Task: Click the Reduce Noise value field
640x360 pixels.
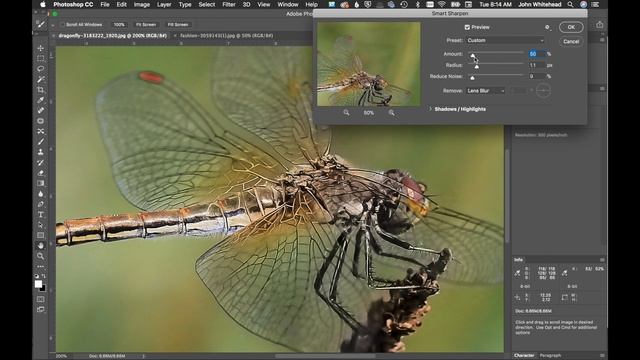Action: point(537,76)
